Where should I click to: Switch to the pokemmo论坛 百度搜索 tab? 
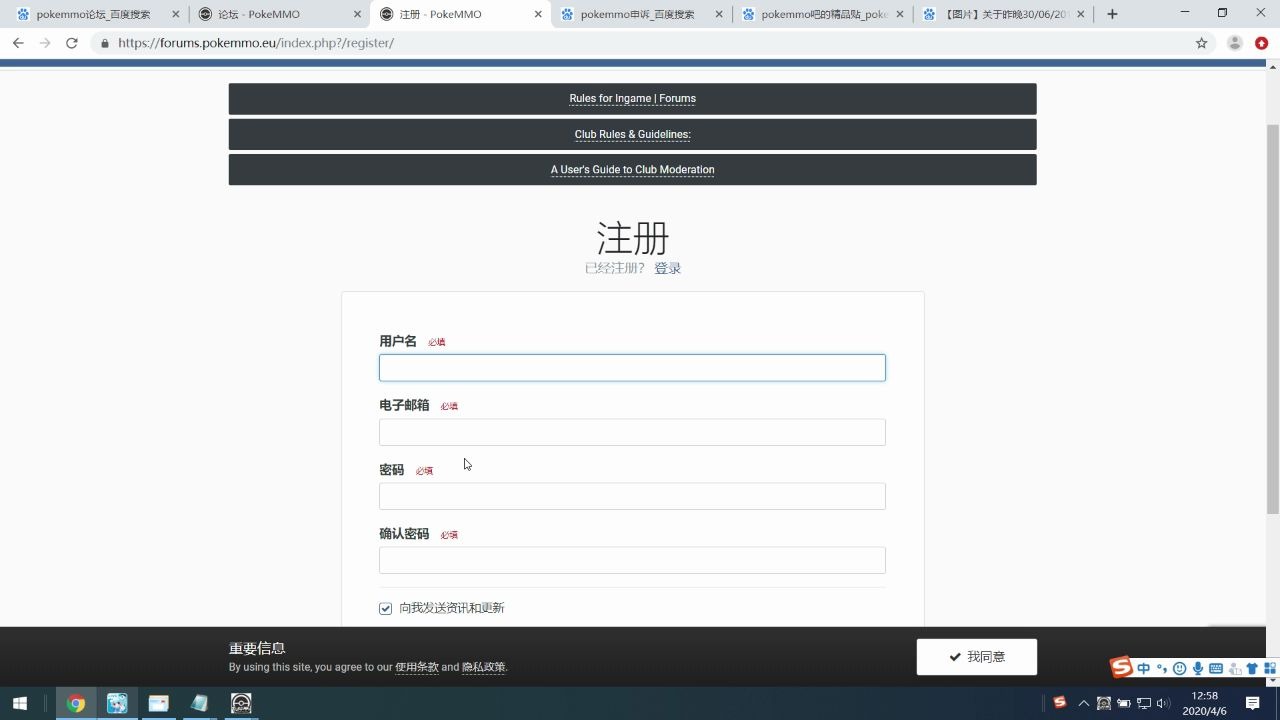[95, 14]
